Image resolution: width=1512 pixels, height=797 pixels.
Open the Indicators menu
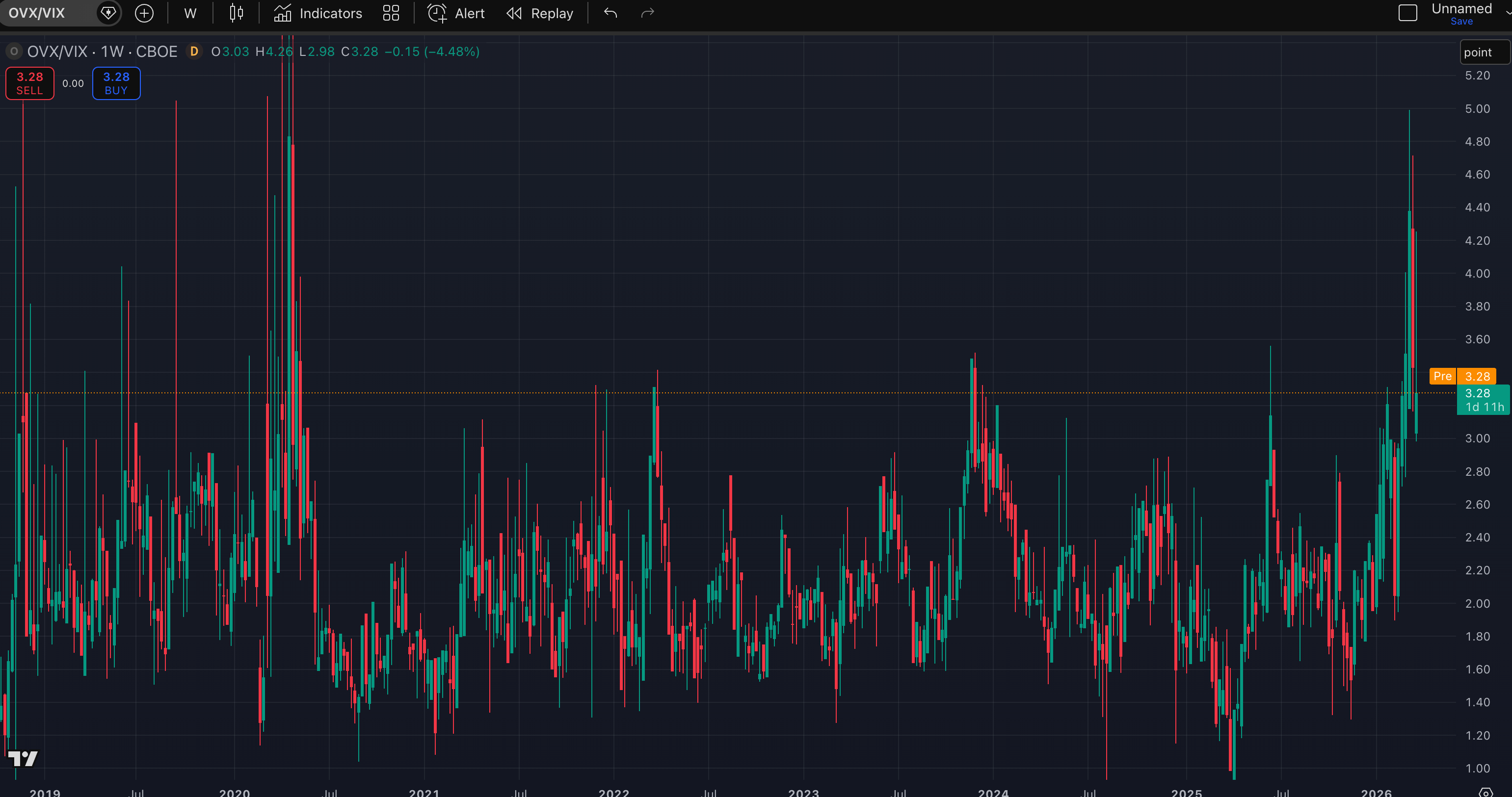pyautogui.click(x=318, y=13)
